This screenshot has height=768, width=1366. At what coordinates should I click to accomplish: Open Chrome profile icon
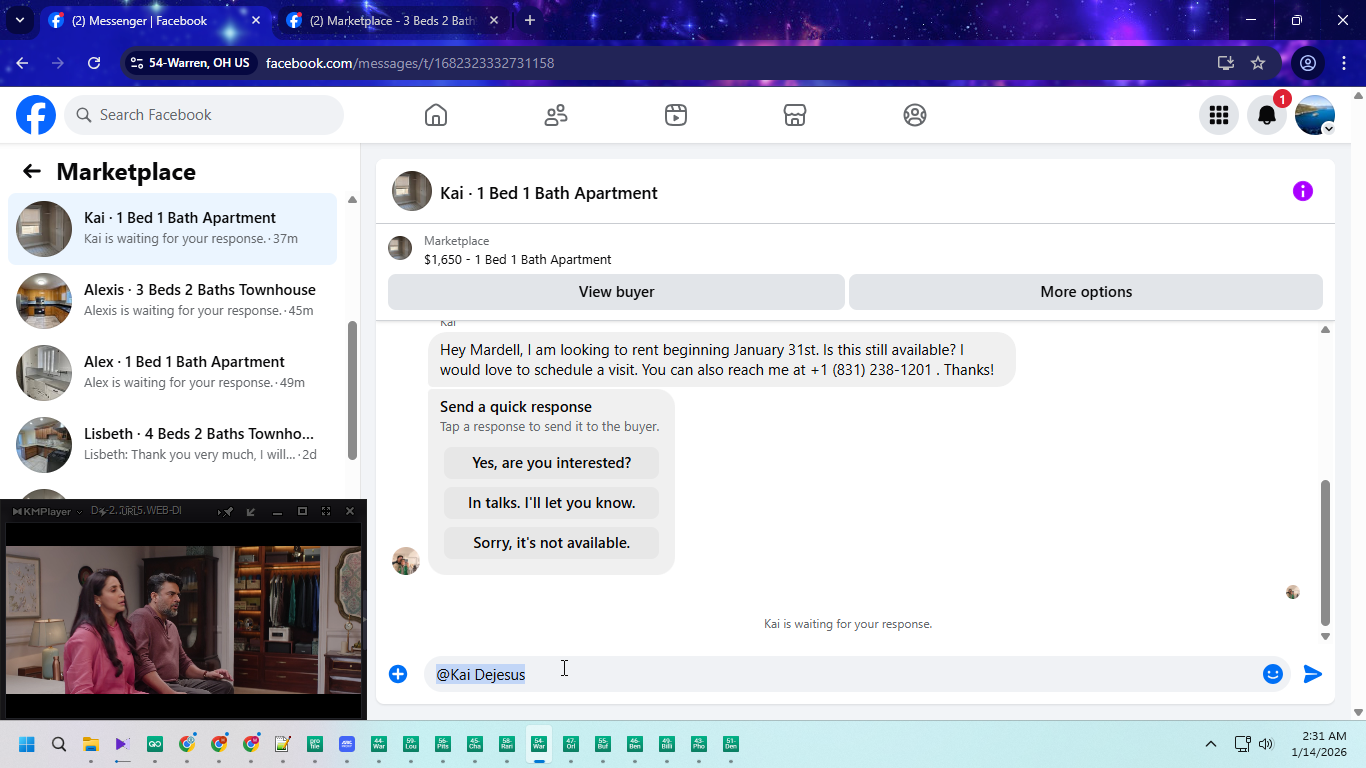[x=1307, y=63]
